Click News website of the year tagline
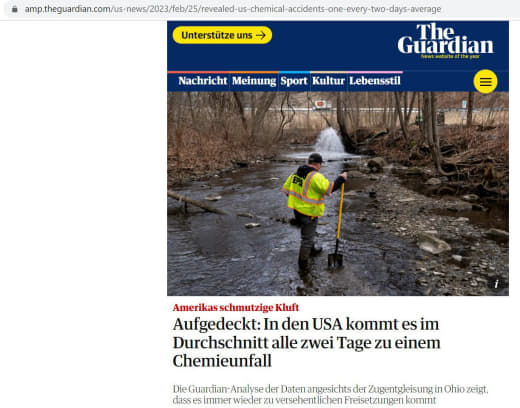This screenshot has height=408, width=520. coord(450,56)
